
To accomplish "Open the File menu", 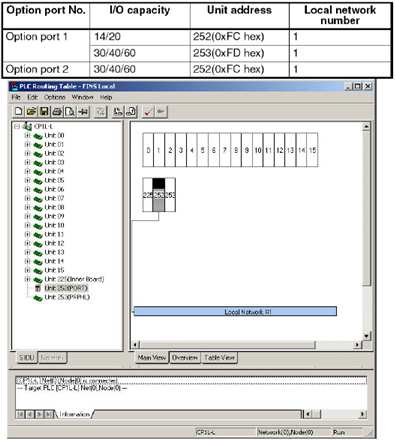I will click(x=16, y=97).
